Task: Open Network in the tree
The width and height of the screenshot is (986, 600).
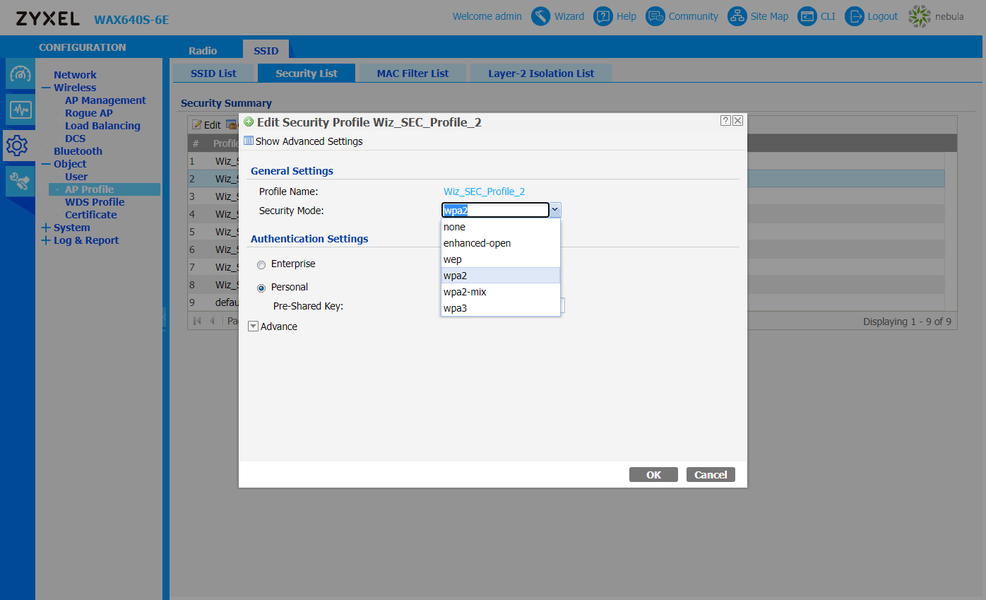Action: pyautogui.click(x=75, y=75)
